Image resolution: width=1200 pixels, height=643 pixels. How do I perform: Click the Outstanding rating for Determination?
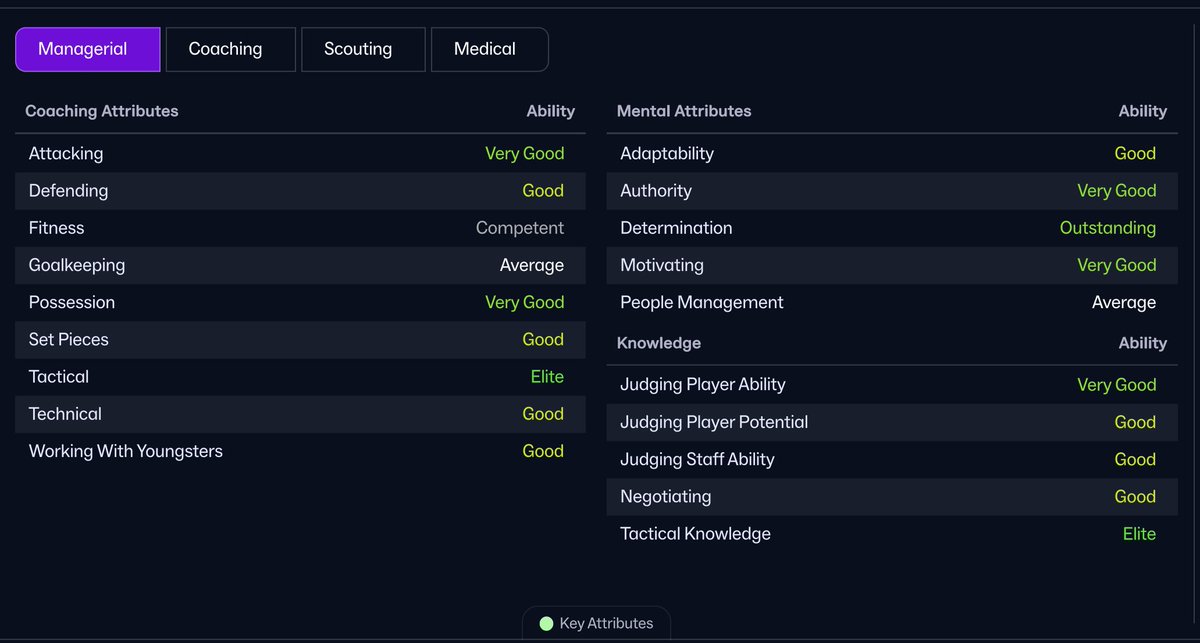(1108, 228)
